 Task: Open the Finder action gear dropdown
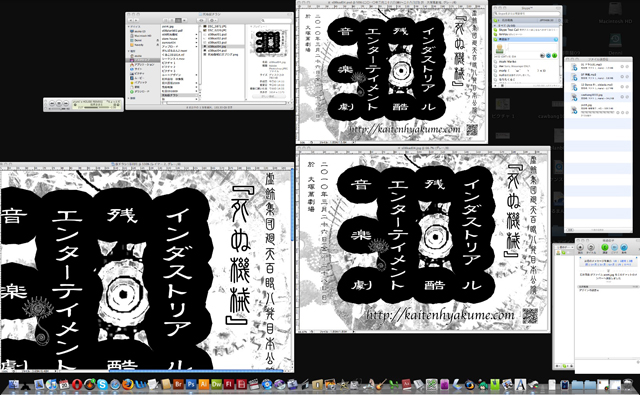pyautogui.click(x=213, y=20)
